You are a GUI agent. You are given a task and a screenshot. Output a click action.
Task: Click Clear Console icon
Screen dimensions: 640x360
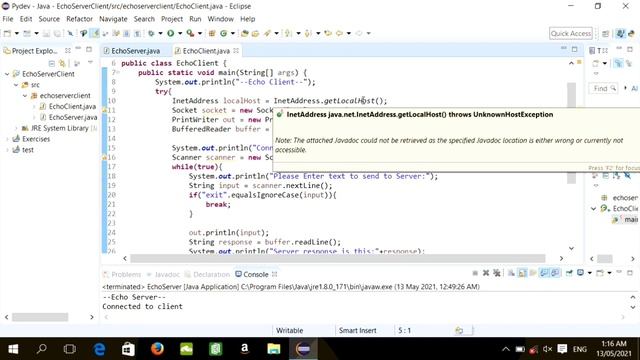(x=511, y=273)
